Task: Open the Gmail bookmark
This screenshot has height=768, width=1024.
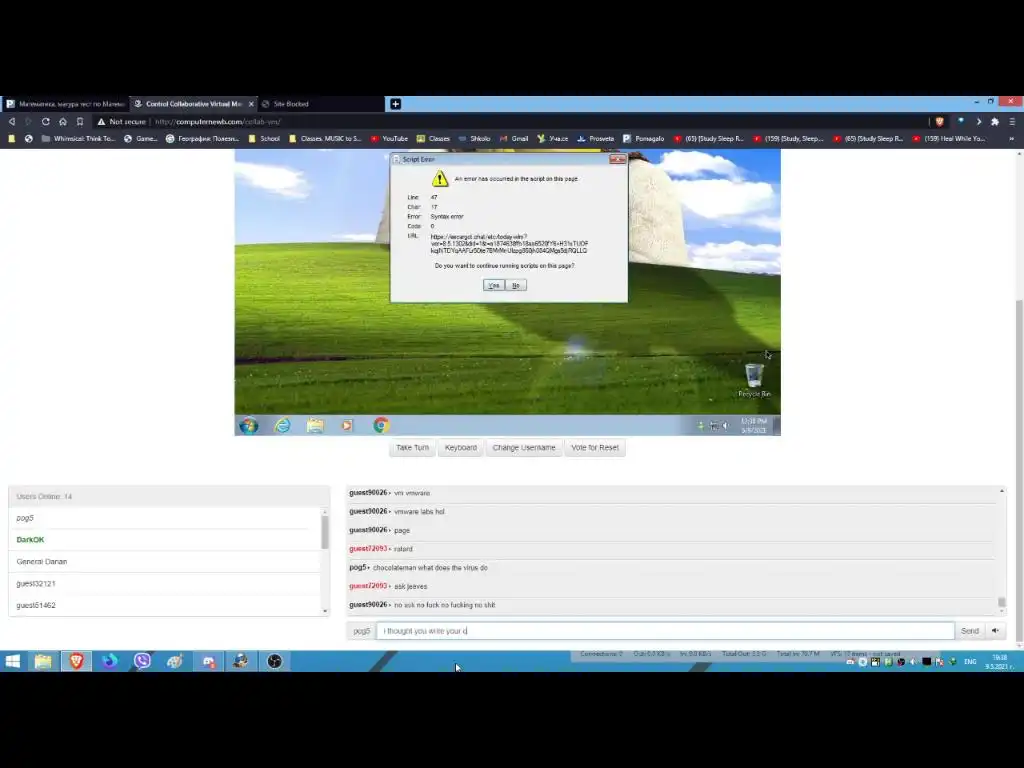Action: point(514,138)
